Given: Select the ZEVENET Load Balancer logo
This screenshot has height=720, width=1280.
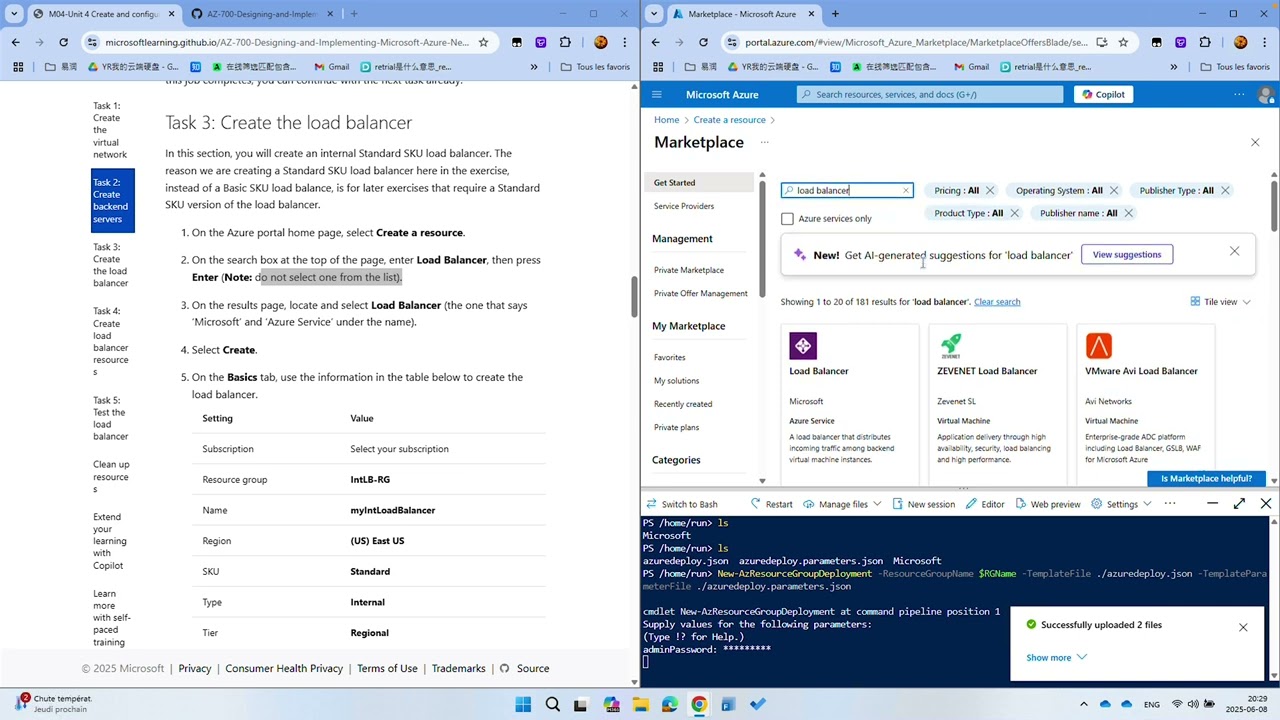Looking at the screenshot, I should (951, 346).
